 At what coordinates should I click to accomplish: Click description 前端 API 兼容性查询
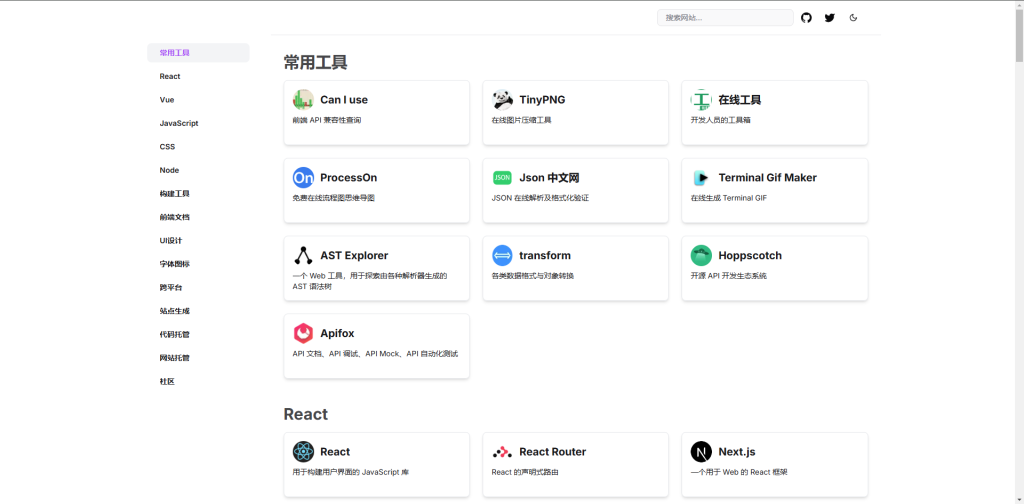click(327, 120)
